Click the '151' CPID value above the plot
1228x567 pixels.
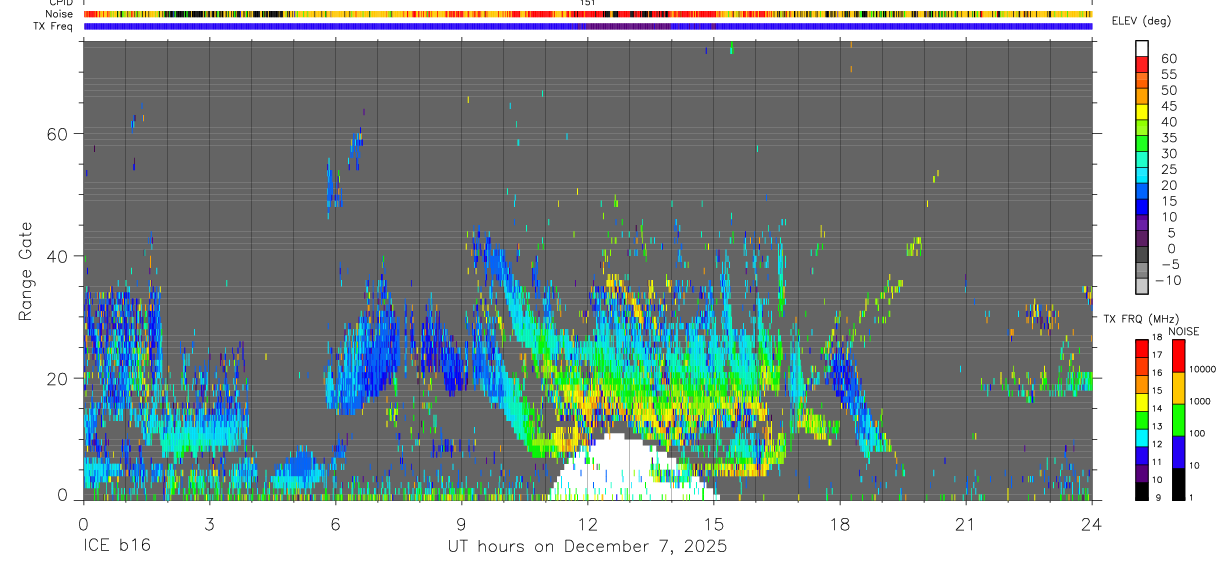(x=587, y=3)
